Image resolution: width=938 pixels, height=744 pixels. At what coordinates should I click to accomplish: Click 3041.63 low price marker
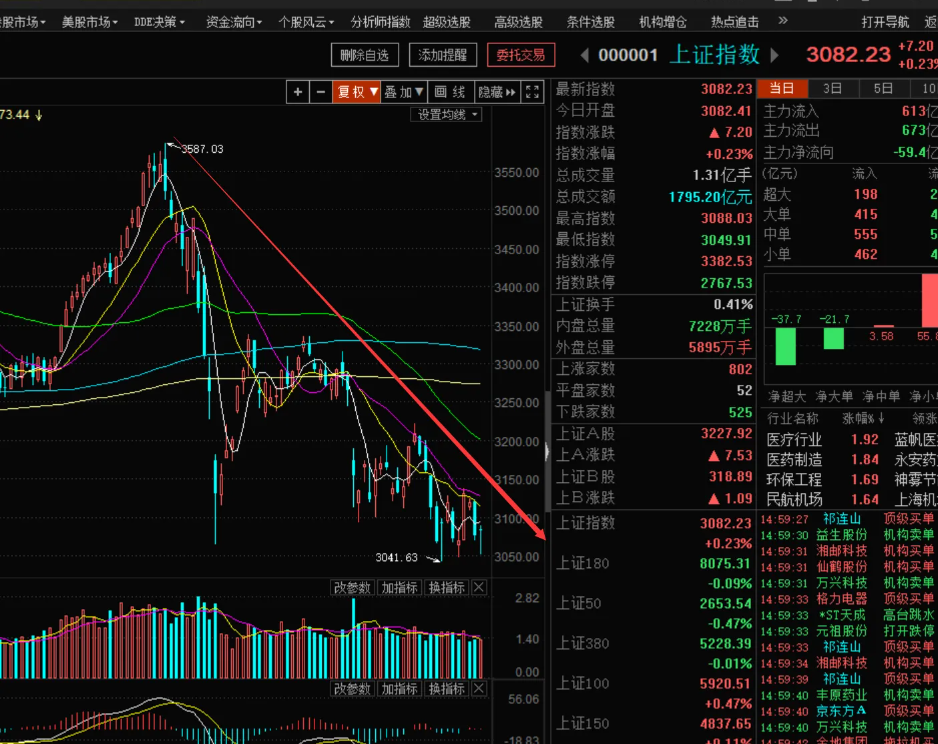pyautogui.click(x=396, y=558)
